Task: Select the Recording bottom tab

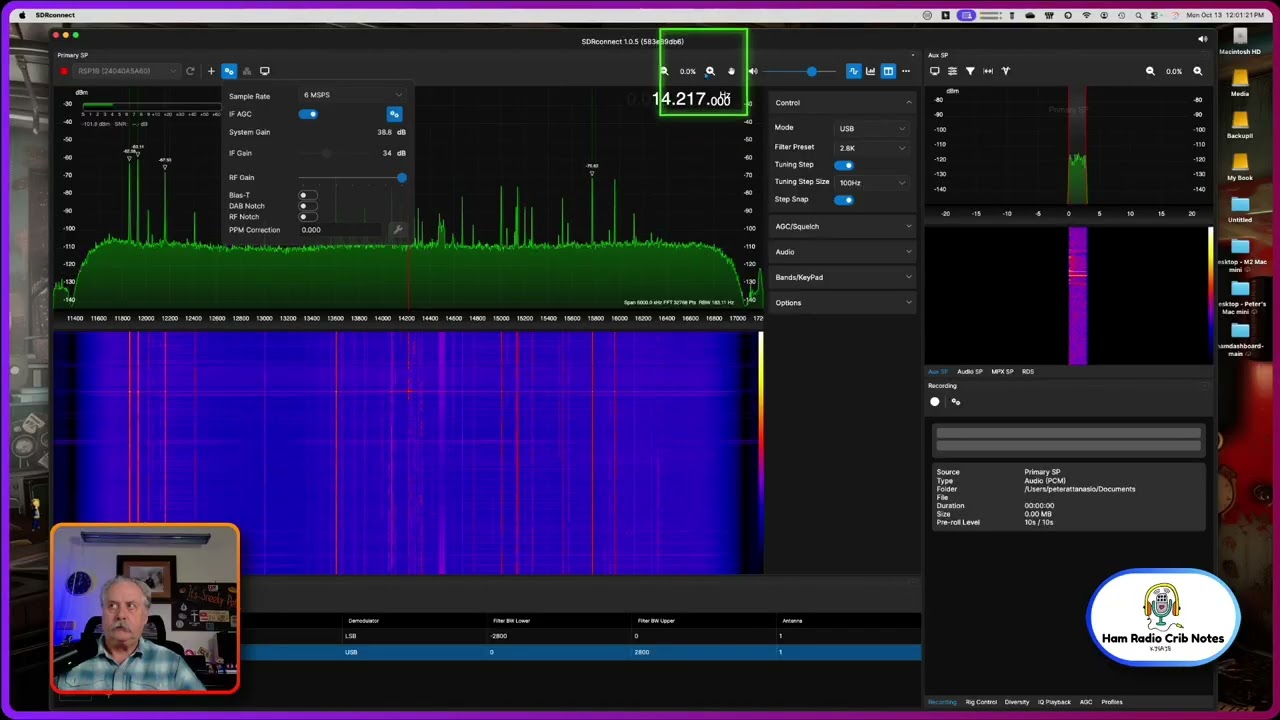Action: point(942,702)
